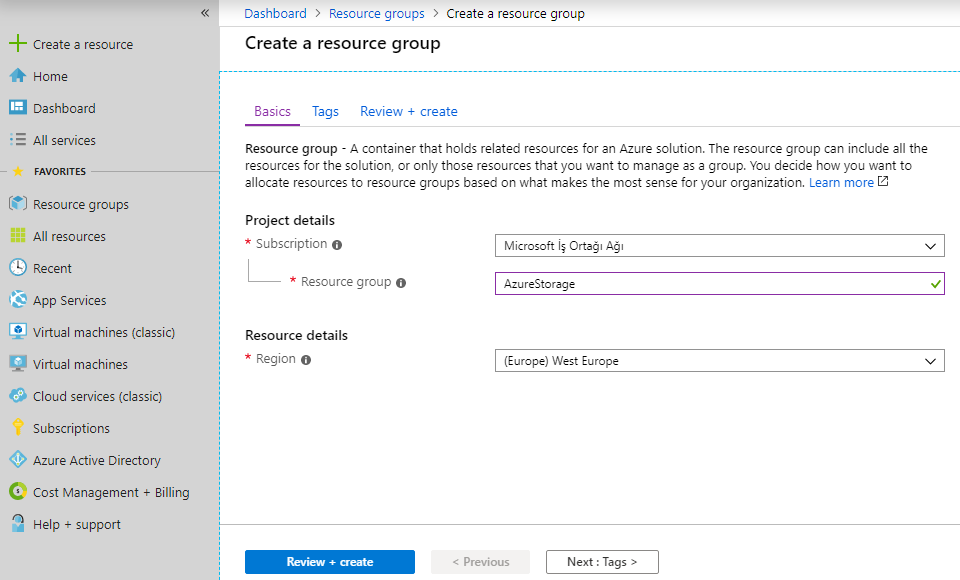Image resolution: width=960 pixels, height=580 pixels.
Task: Open Resource groups in sidebar
Action: coord(81,204)
